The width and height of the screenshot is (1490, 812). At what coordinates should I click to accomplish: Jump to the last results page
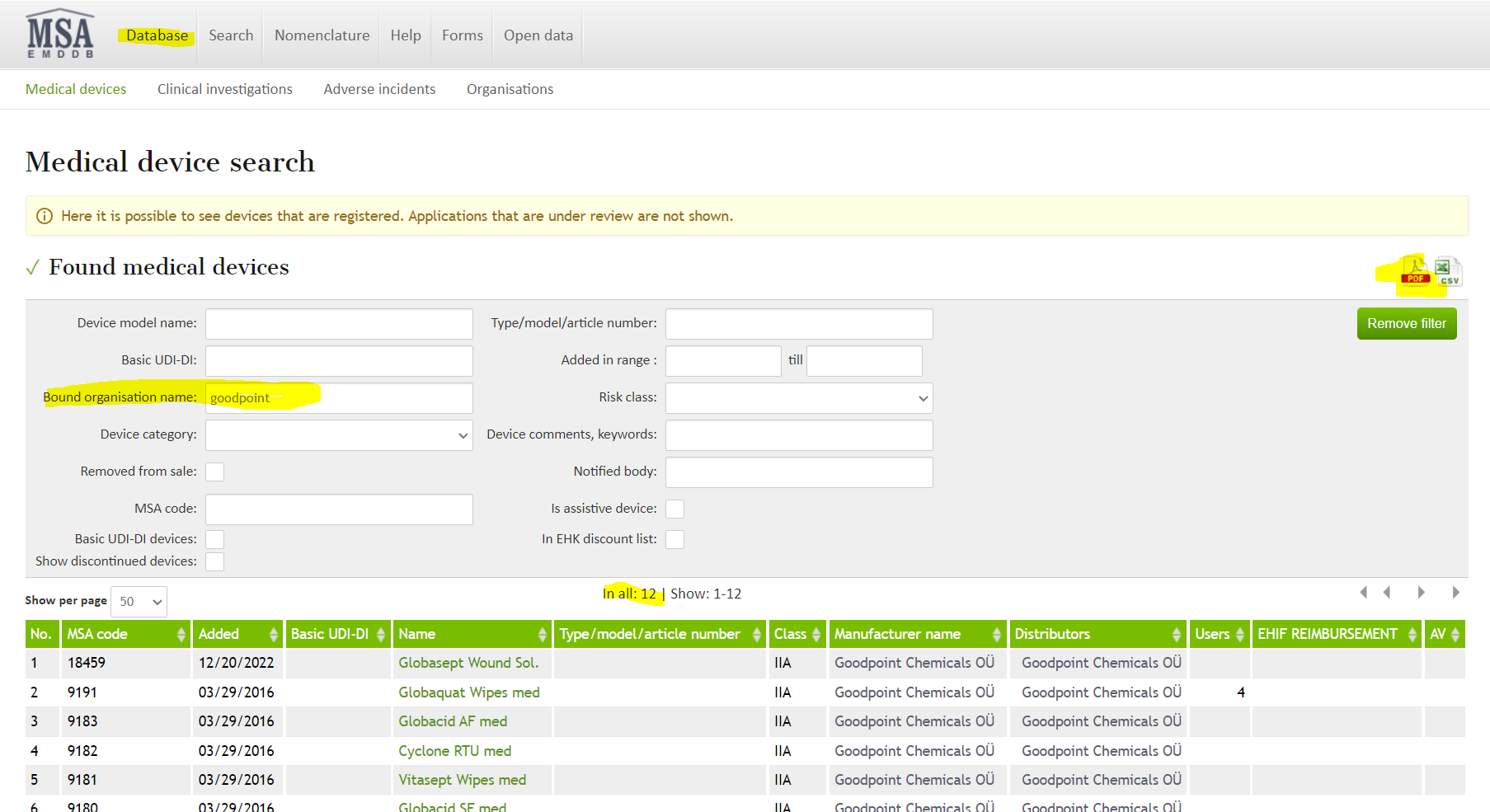pyautogui.click(x=1455, y=593)
